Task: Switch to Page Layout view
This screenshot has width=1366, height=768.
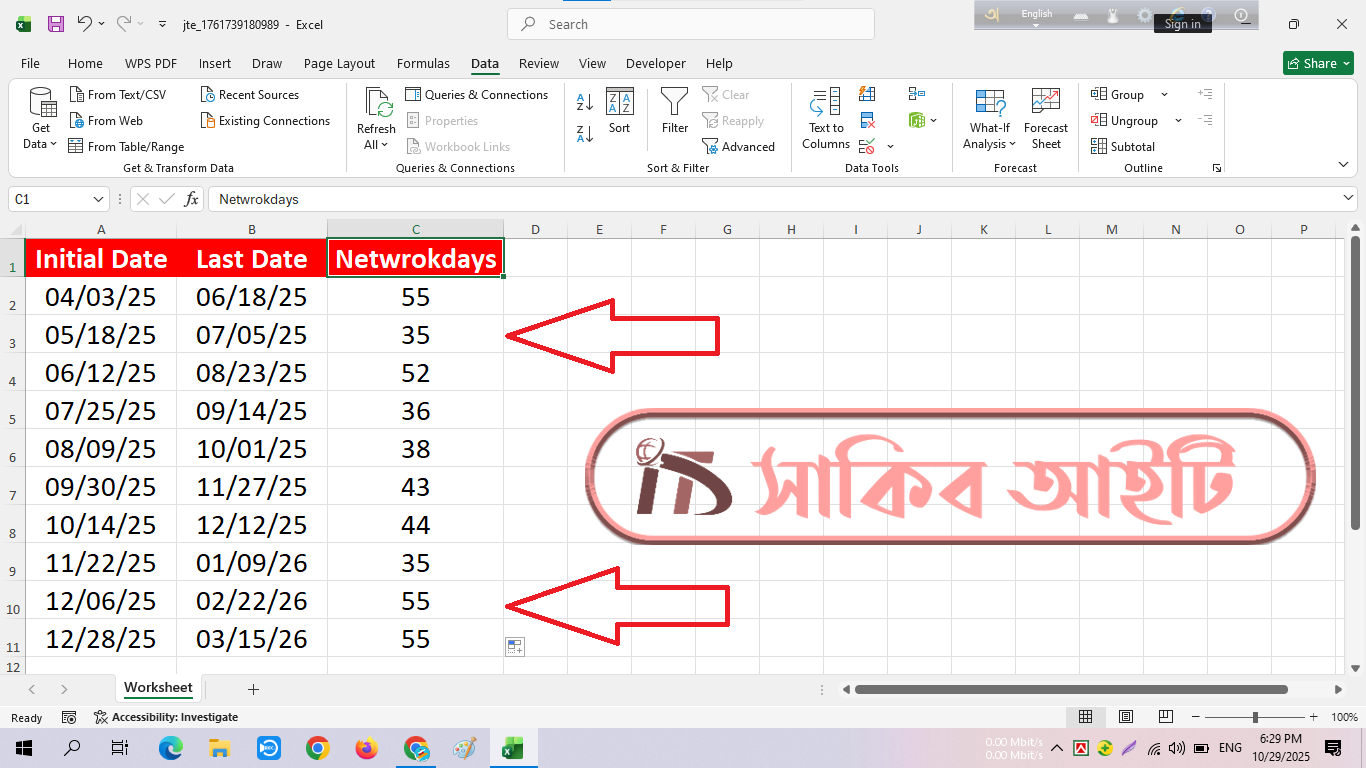Action: pyautogui.click(x=1125, y=717)
